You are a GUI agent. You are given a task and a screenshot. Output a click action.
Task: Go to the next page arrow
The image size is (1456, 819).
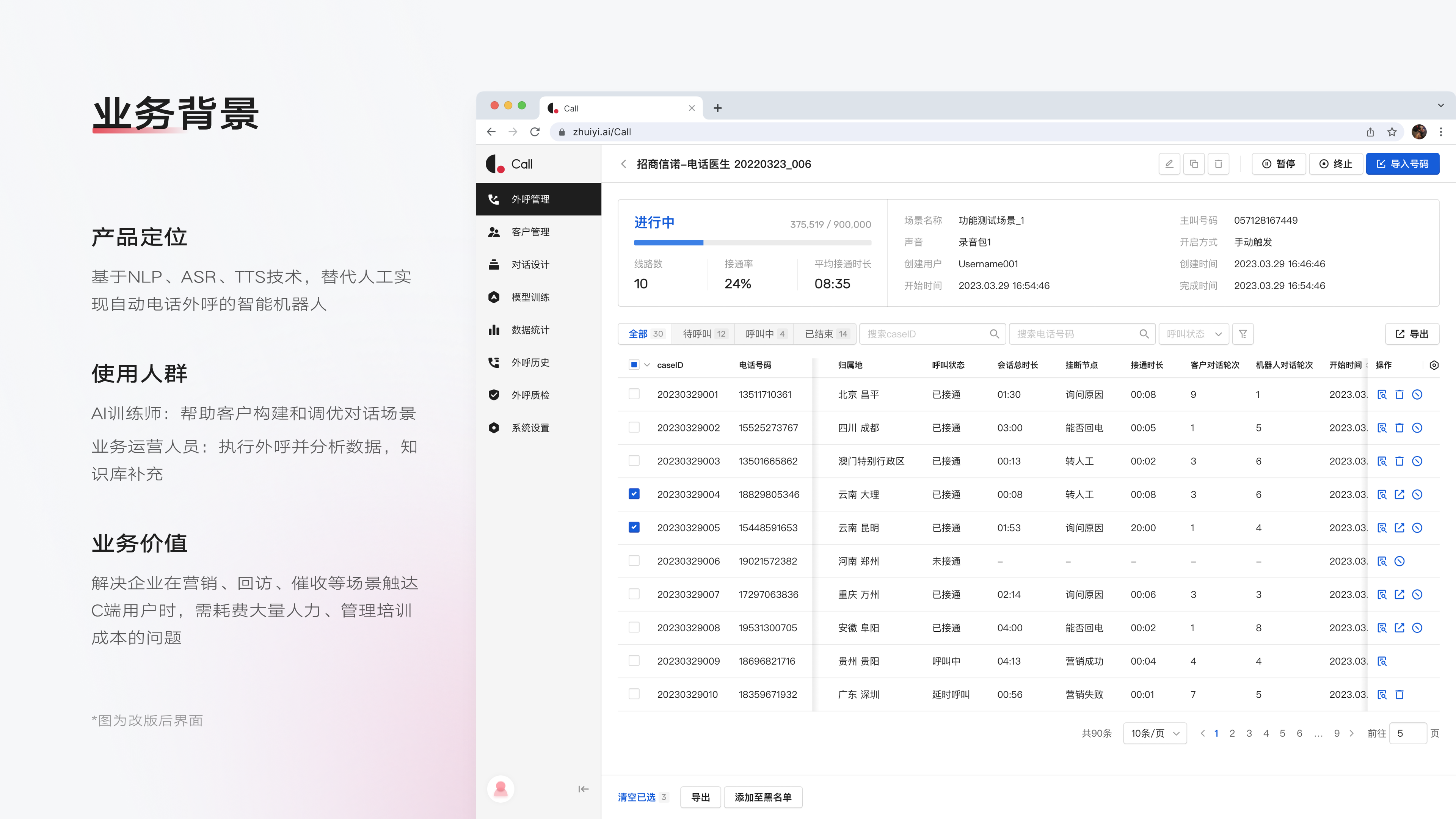point(1351,734)
